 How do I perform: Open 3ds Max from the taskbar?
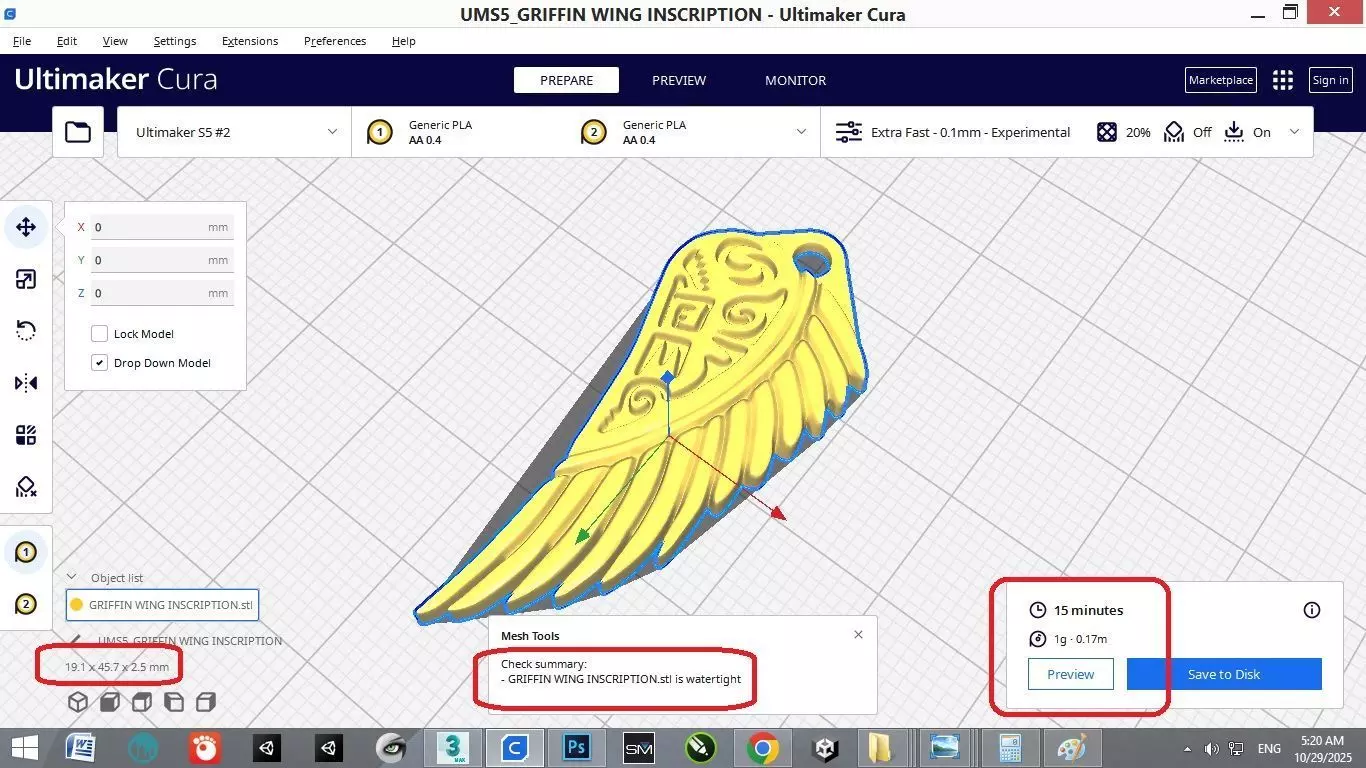coord(453,747)
